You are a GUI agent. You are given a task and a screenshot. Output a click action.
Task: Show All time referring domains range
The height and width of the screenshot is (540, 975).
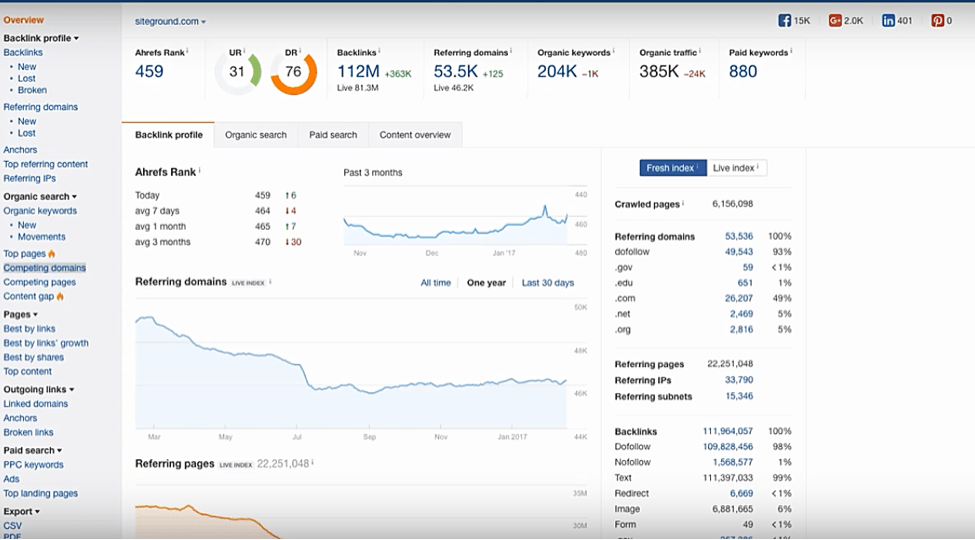(435, 282)
